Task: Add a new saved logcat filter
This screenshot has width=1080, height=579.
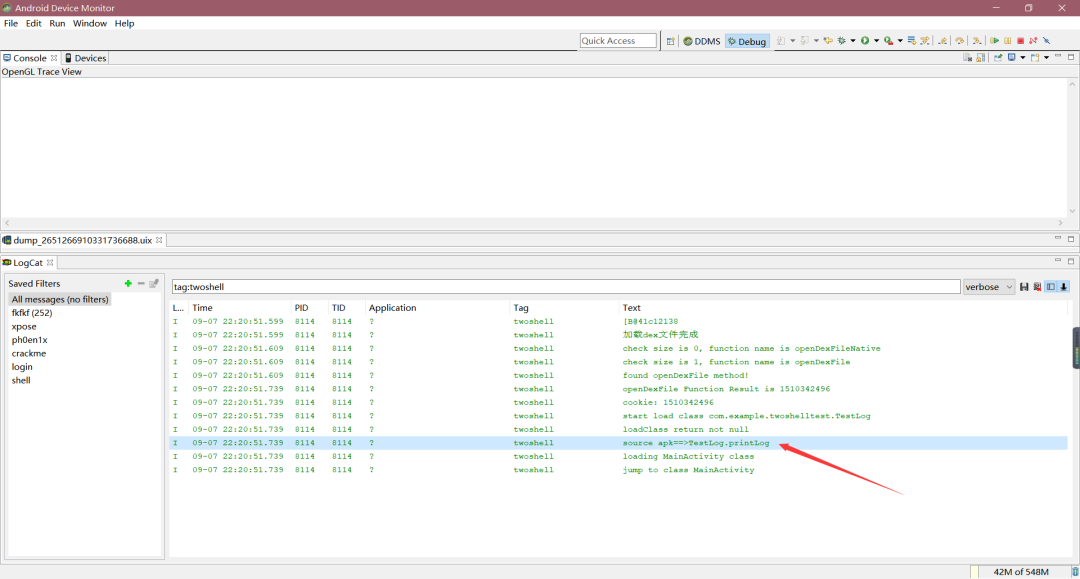Action: [x=128, y=284]
